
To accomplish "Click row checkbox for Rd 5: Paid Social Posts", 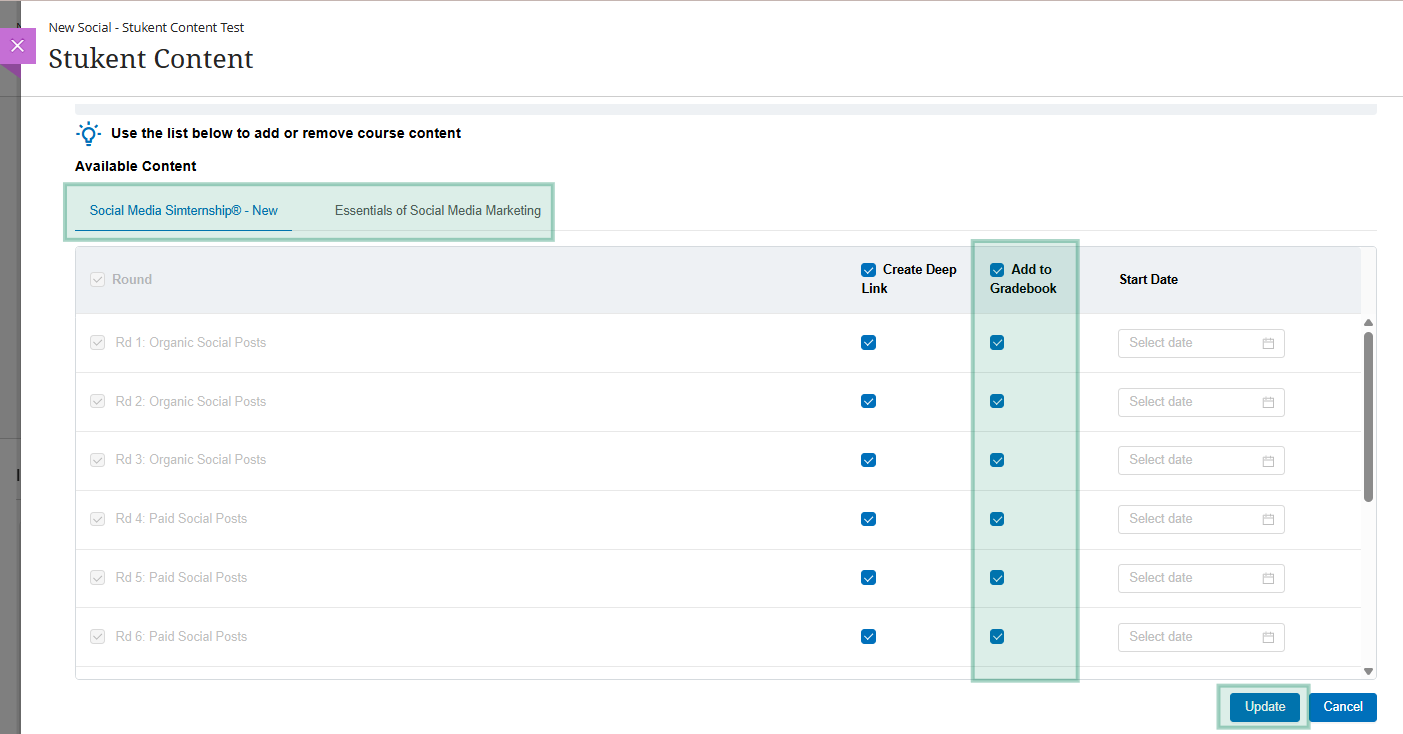I will pyautogui.click(x=98, y=578).
